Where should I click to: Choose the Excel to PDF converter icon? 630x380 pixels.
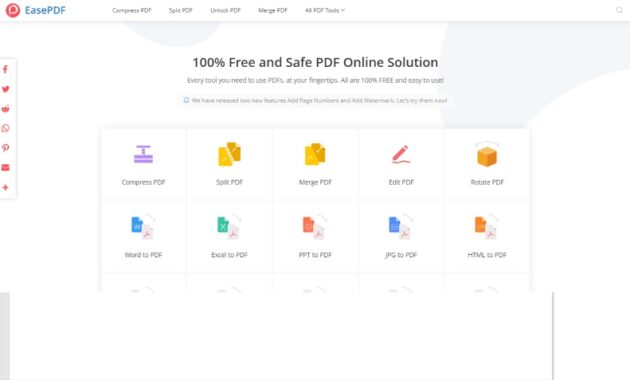pos(229,227)
